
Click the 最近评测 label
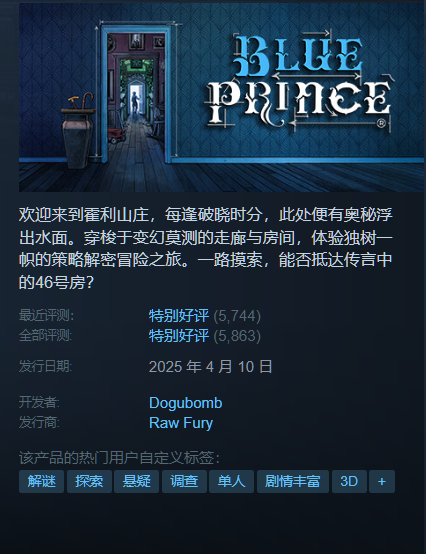point(46,316)
